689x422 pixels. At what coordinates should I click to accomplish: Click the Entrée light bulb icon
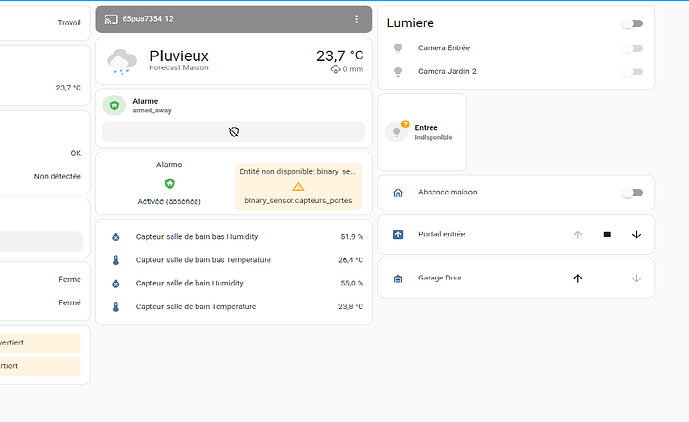tap(396, 132)
